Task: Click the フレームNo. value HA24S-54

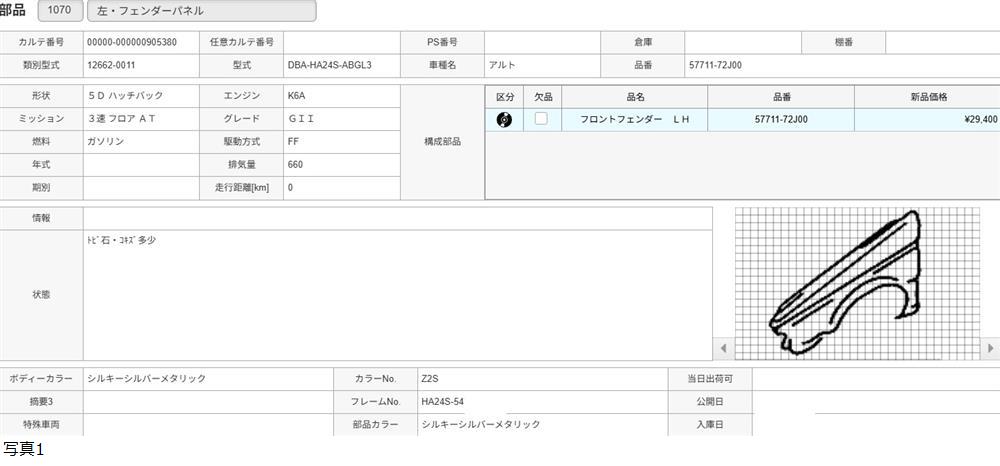Action: point(540,402)
